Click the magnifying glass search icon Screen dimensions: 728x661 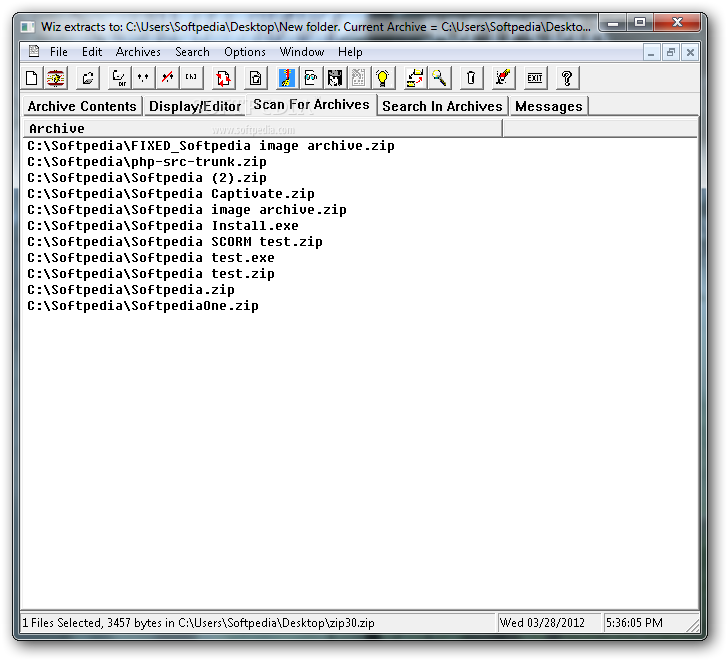439,78
